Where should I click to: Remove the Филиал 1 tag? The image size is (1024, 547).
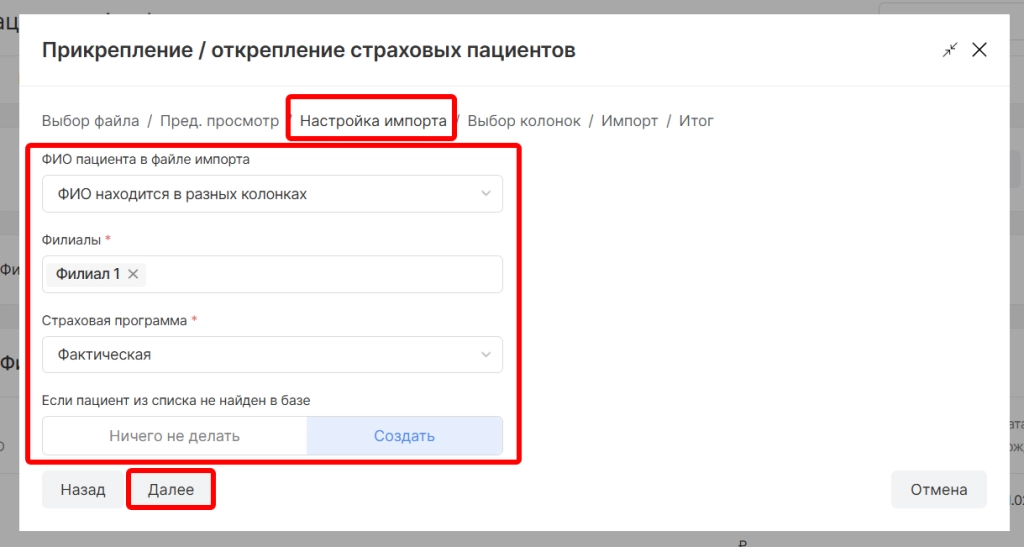133,274
